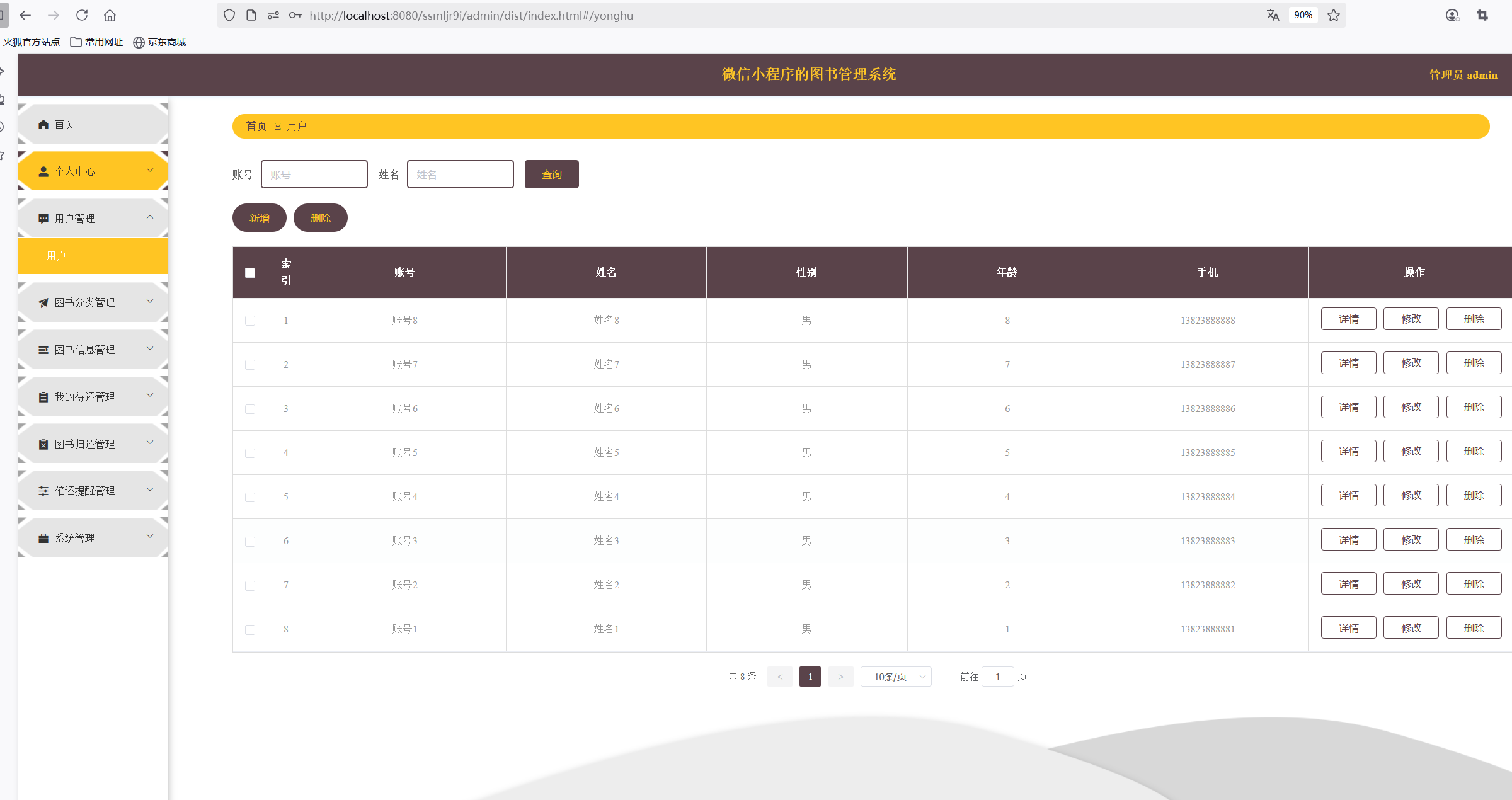This screenshot has height=800, width=1512.
Task: Select the 催还提醒管理 sliders icon
Action: tap(43, 490)
